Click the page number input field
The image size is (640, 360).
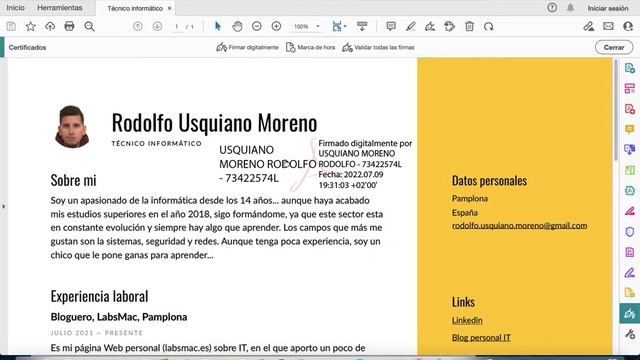pos(177,27)
